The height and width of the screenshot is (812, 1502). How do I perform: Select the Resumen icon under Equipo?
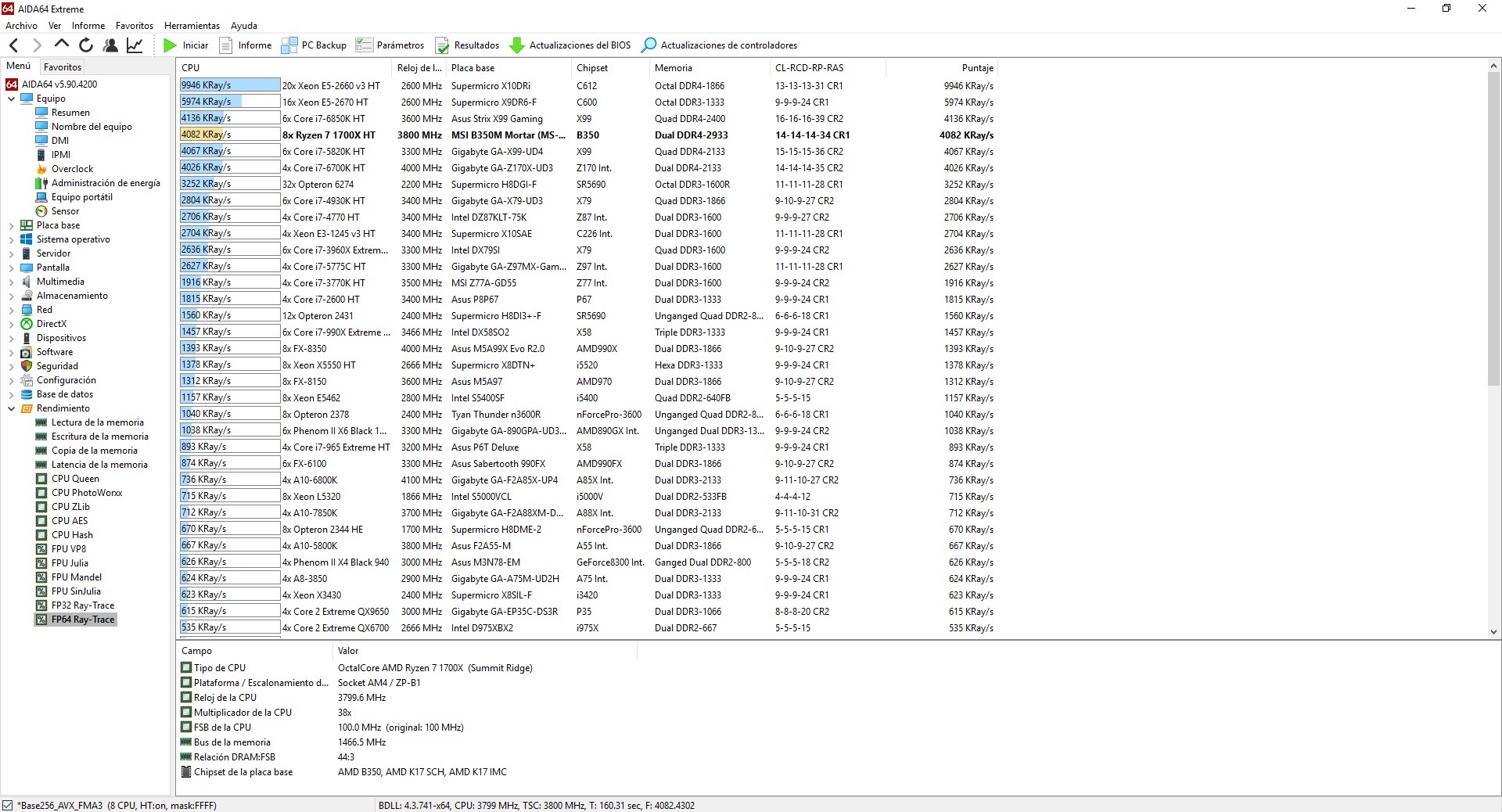(x=41, y=113)
